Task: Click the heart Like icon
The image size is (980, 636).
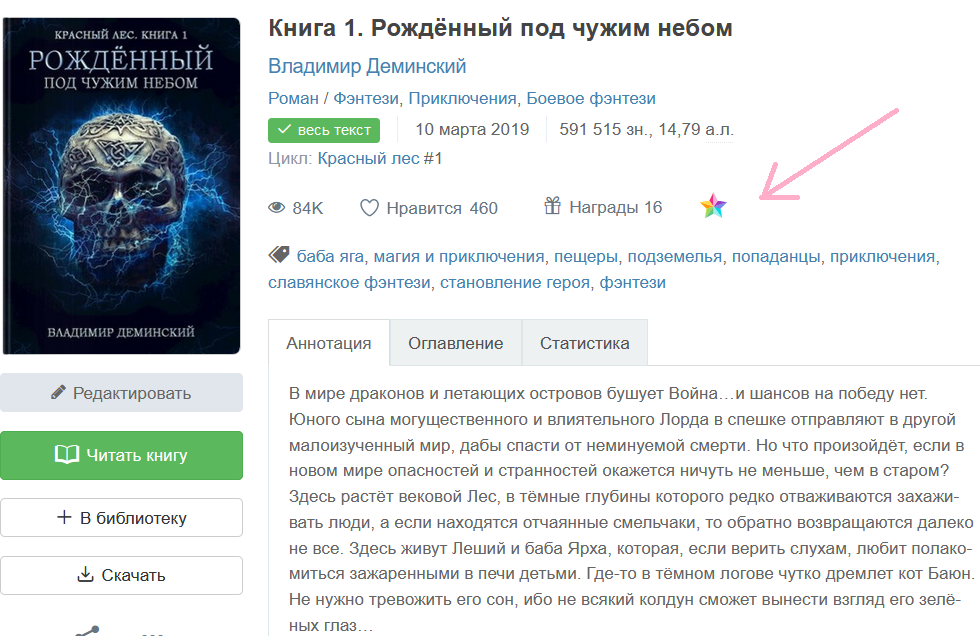Action: point(369,207)
